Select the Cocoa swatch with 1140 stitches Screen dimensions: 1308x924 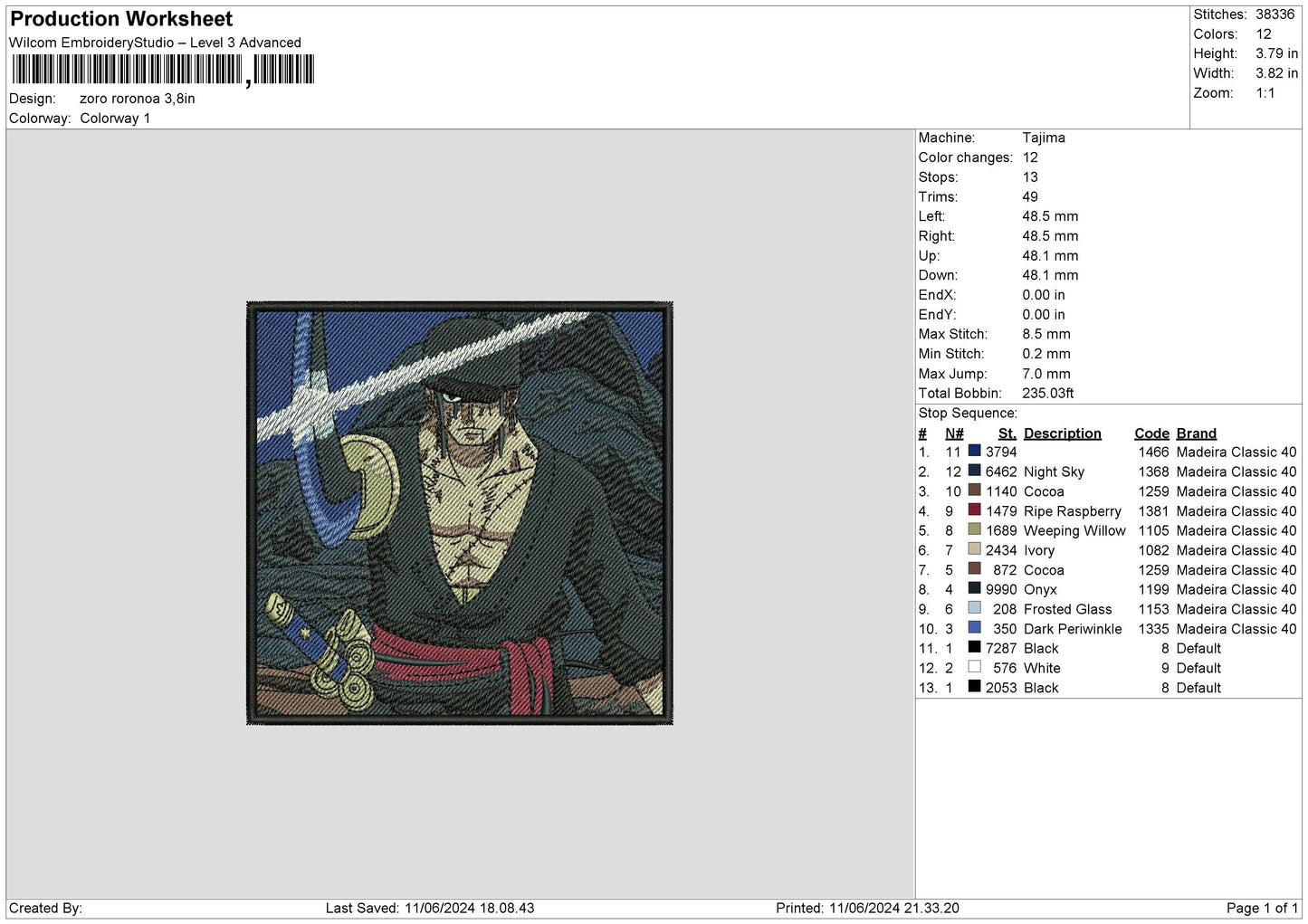(974, 491)
